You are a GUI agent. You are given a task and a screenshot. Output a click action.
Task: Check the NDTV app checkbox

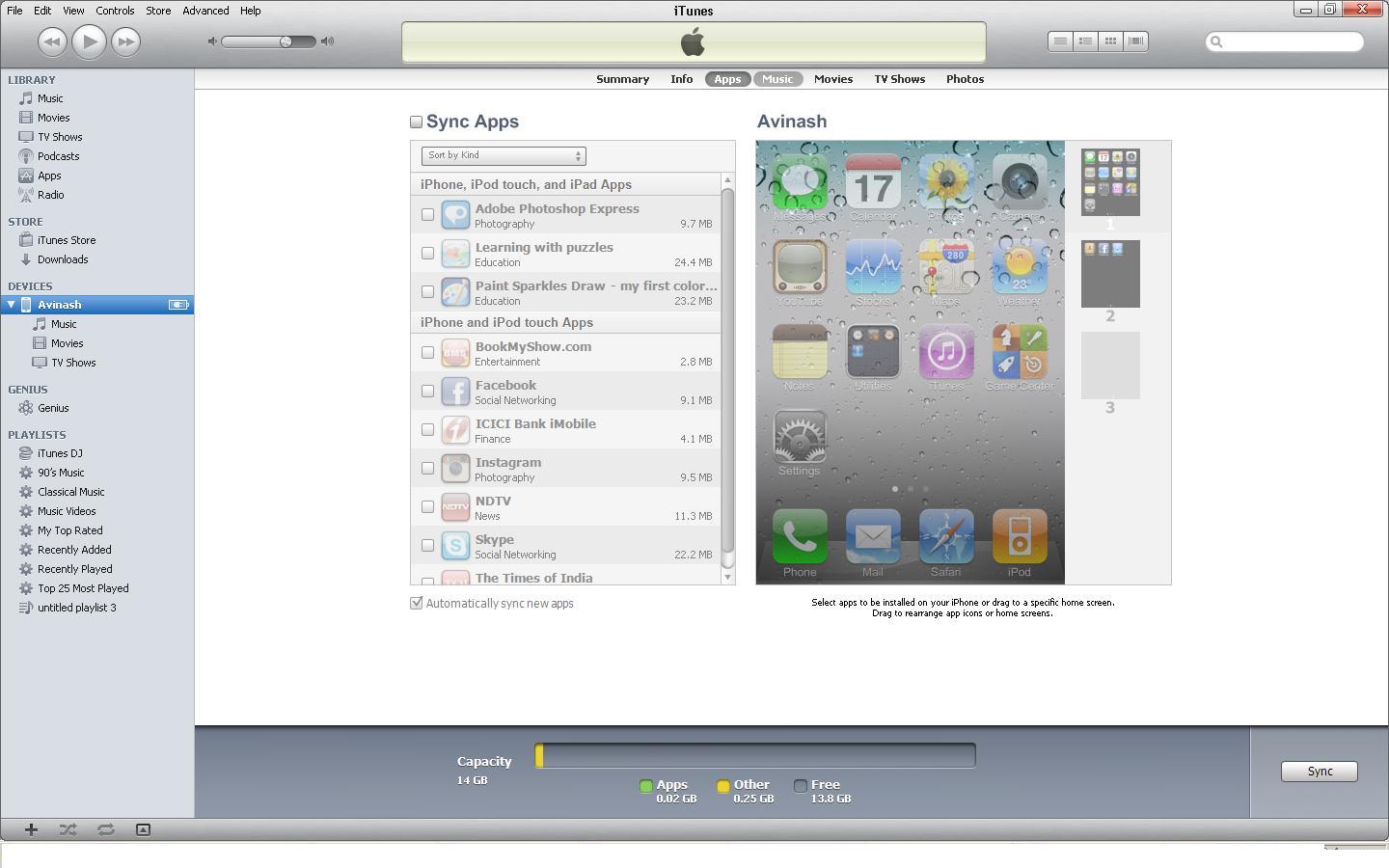(427, 506)
